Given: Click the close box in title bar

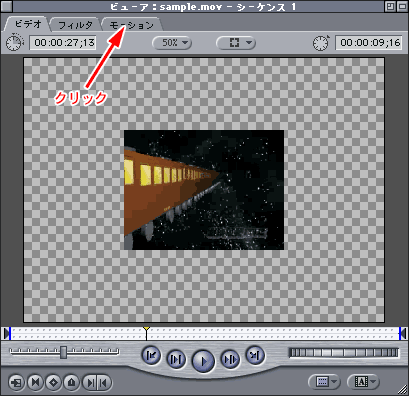Looking at the screenshot, I should (x=7, y=6).
